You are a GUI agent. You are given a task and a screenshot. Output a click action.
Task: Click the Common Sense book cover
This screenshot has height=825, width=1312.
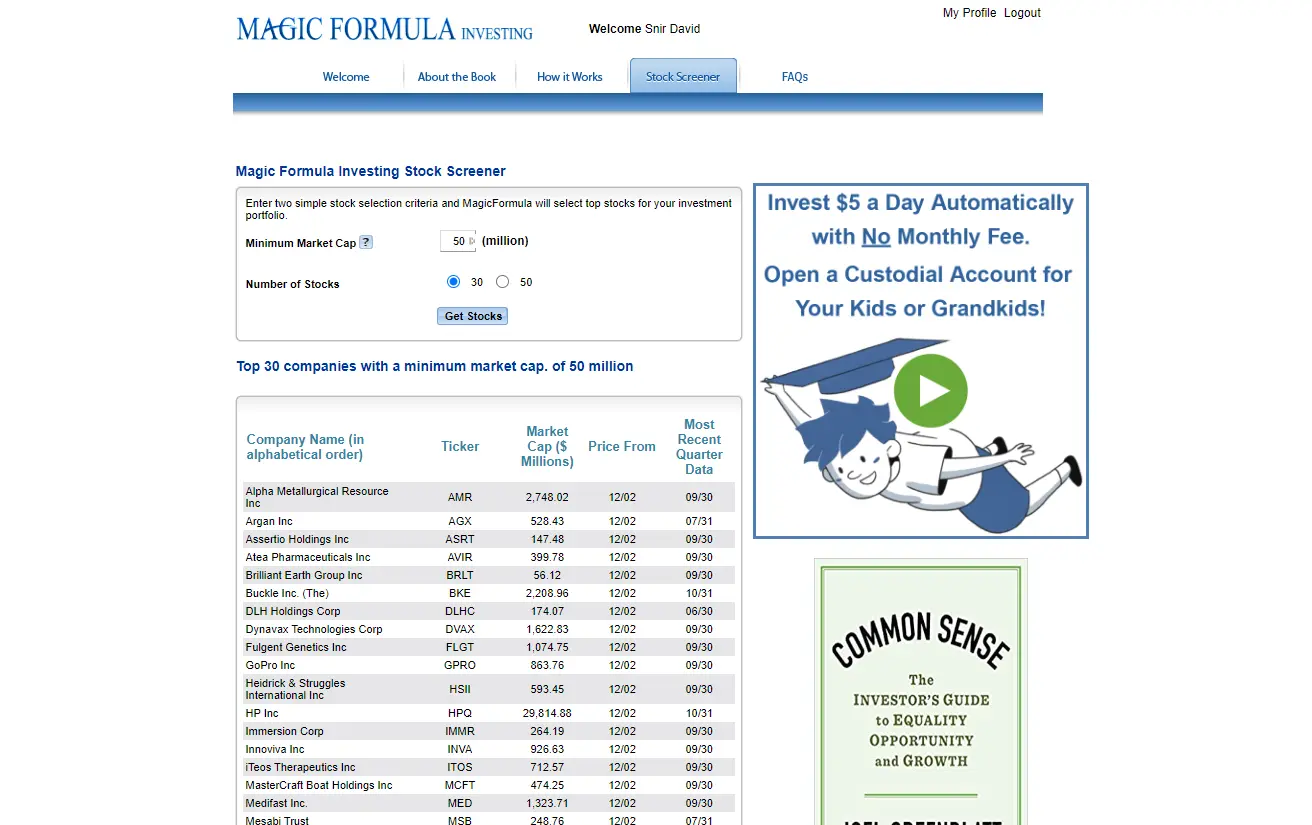tap(920, 690)
